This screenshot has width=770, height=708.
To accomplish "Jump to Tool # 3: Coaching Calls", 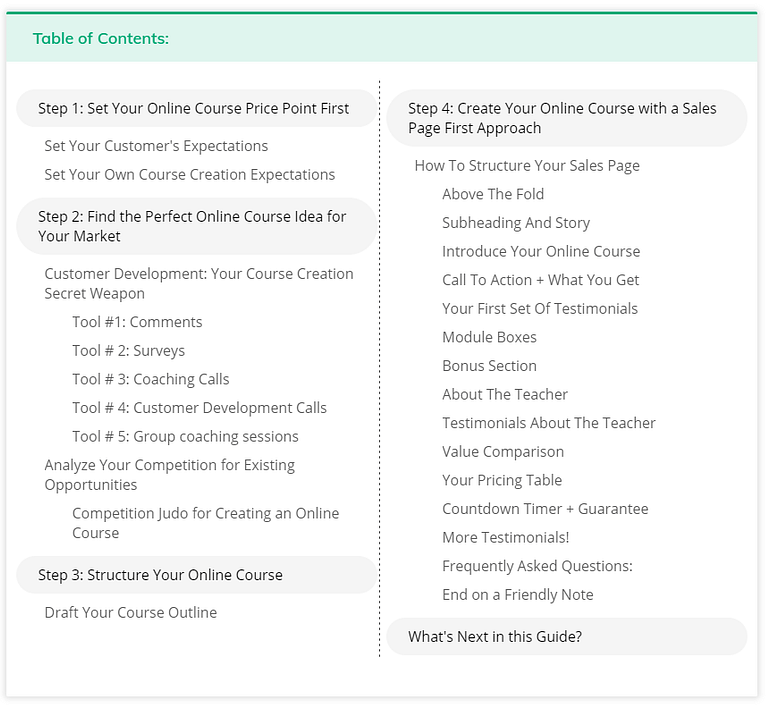I will 150,379.
